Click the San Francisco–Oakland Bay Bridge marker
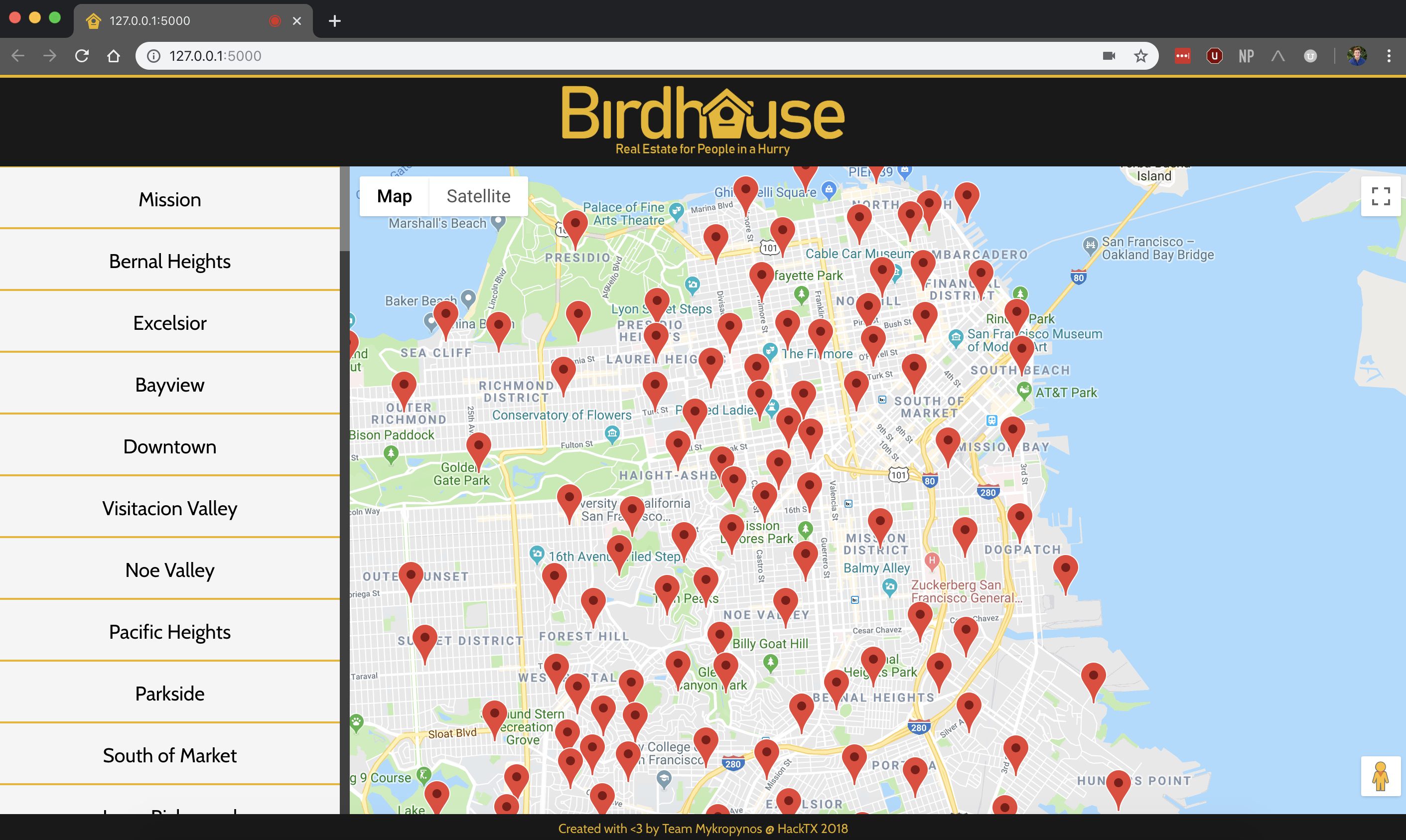 click(1090, 246)
